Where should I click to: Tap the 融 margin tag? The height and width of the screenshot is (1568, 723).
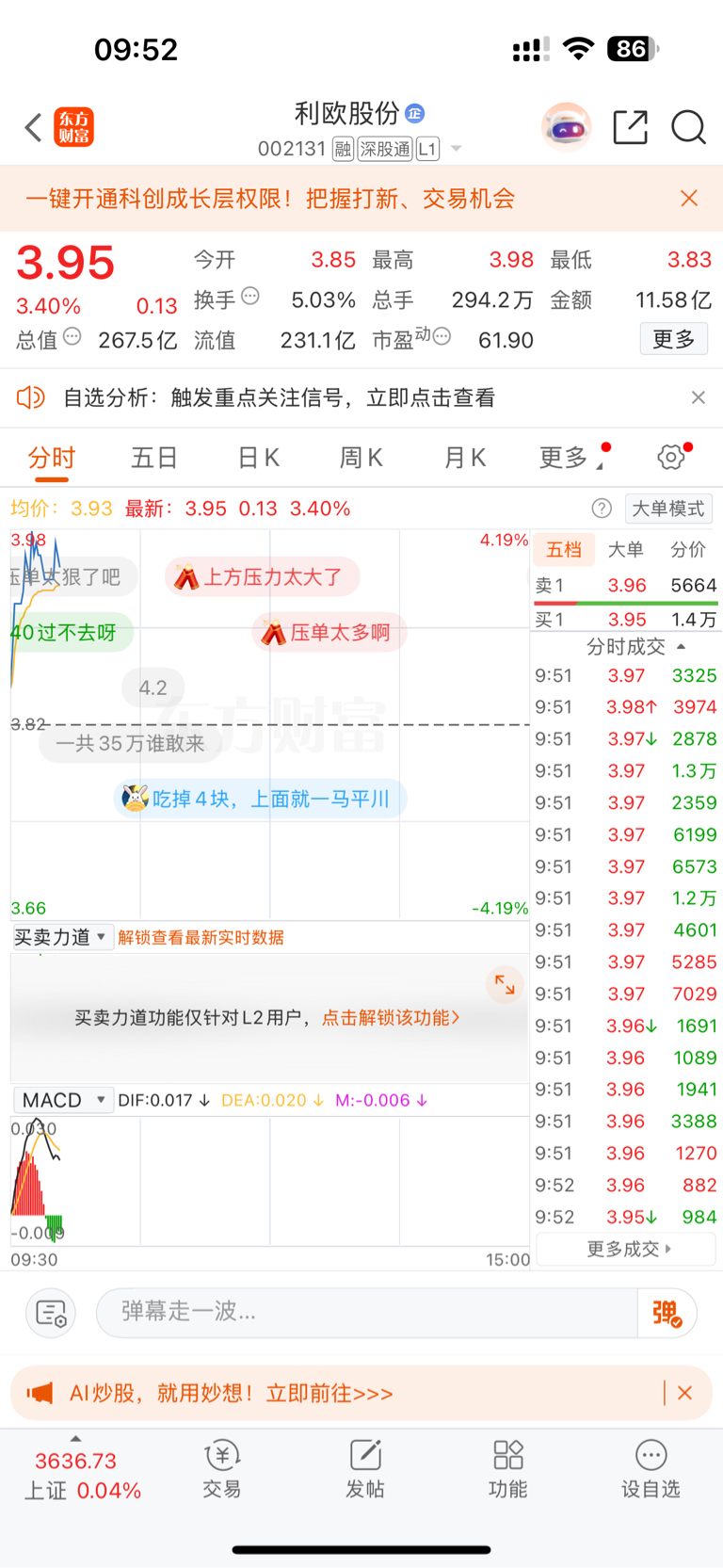pos(343,149)
